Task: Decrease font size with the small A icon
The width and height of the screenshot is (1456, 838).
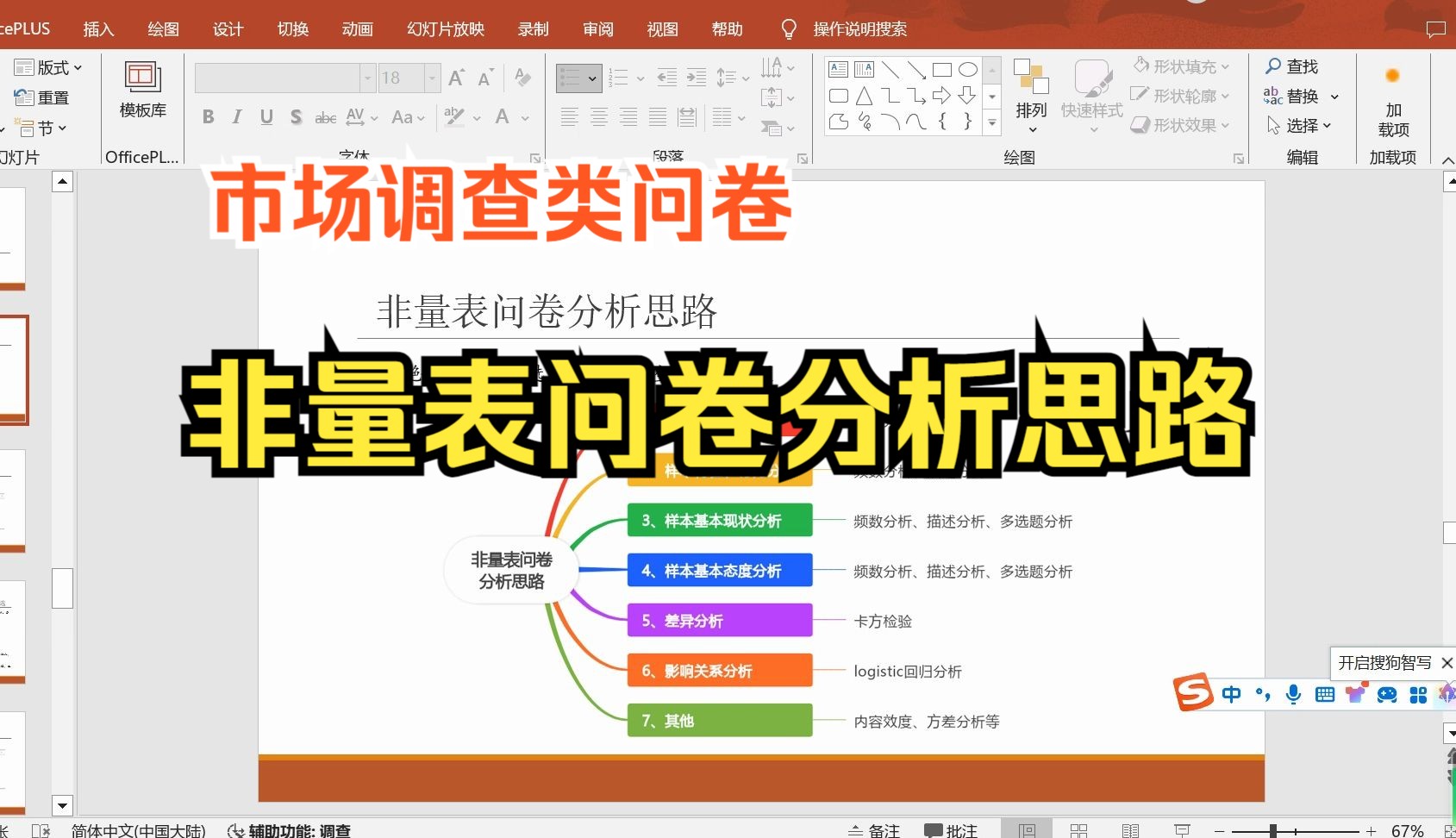Action: pos(486,78)
